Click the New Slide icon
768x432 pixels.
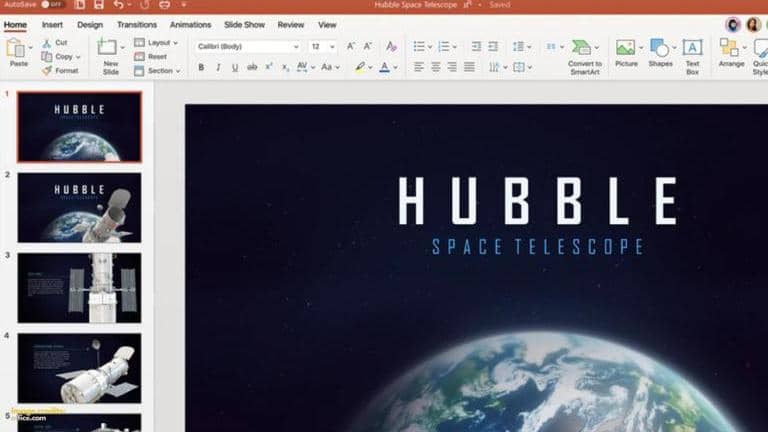pyautogui.click(x=108, y=47)
